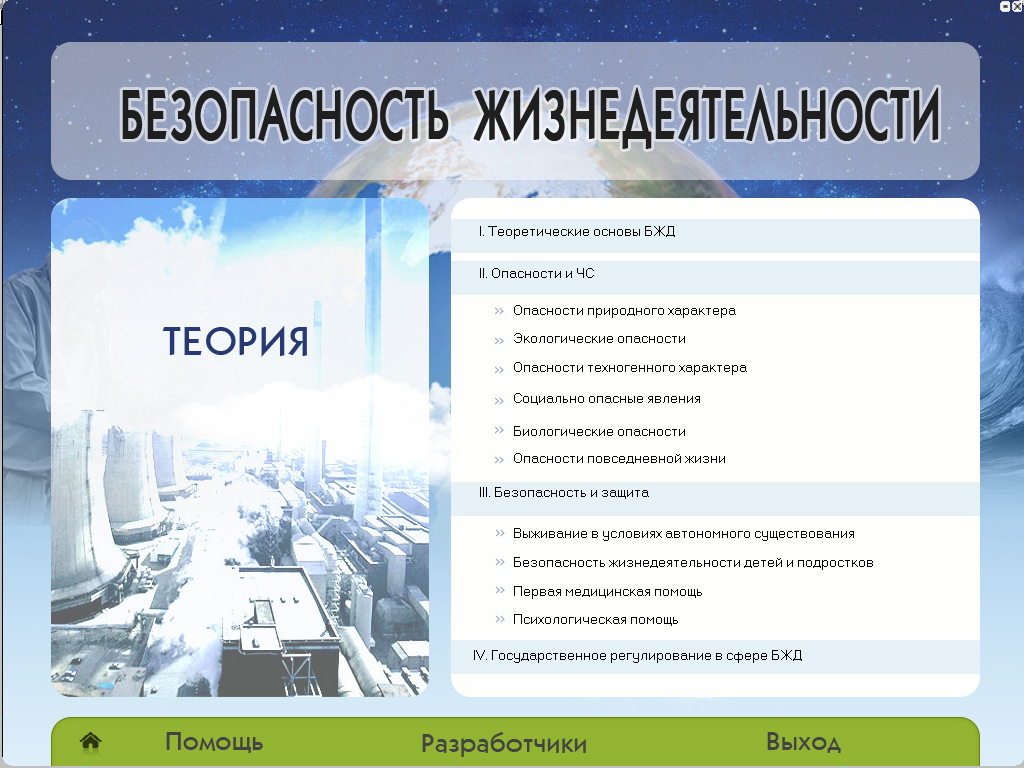Open IV. Государственное регулирование в сфере БЖД

coord(715,656)
